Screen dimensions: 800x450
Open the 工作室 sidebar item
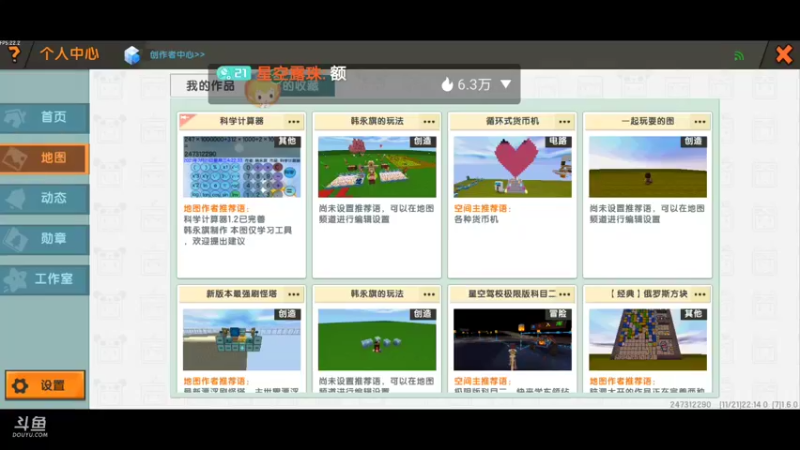pos(44,279)
